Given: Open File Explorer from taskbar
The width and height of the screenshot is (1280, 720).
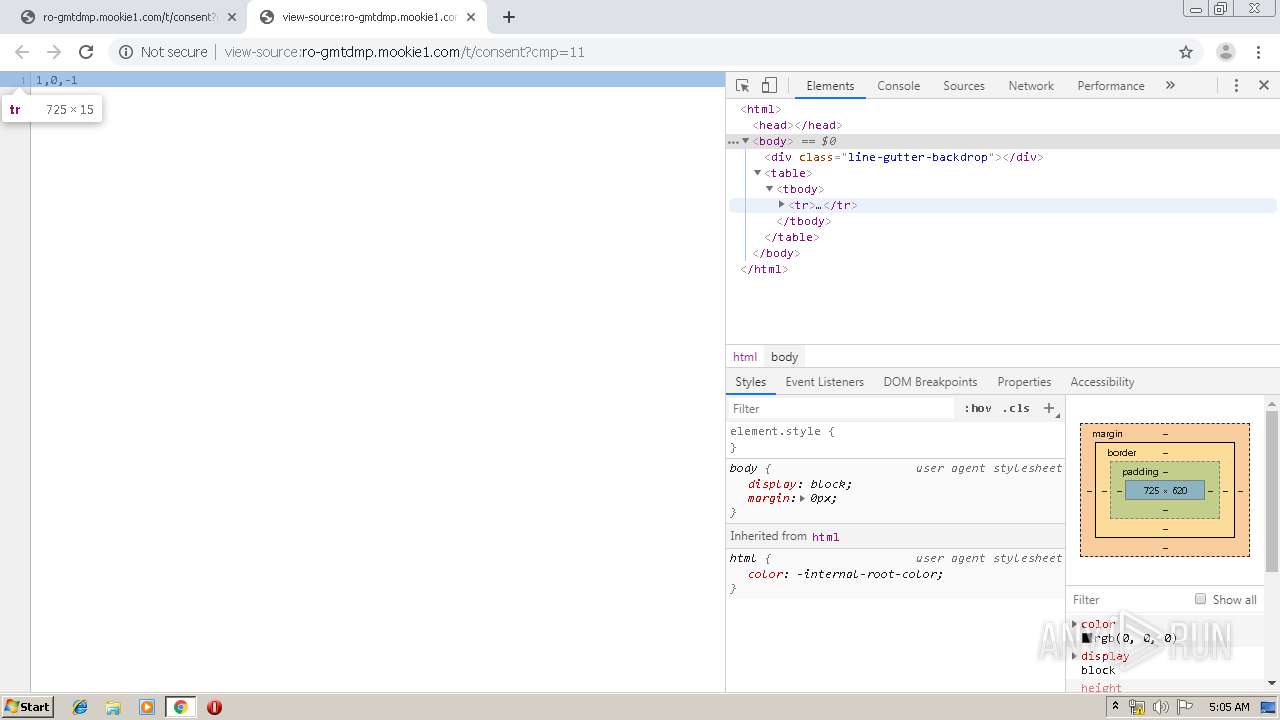Looking at the screenshot, I should pyautogui.click(x=113, y=707).
